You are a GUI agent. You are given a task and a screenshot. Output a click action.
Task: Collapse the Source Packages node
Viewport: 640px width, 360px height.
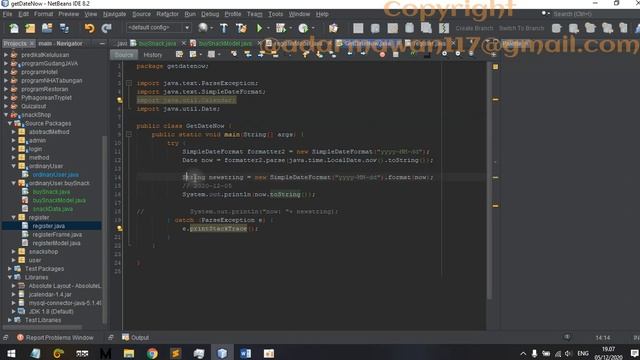pos(10,123)
